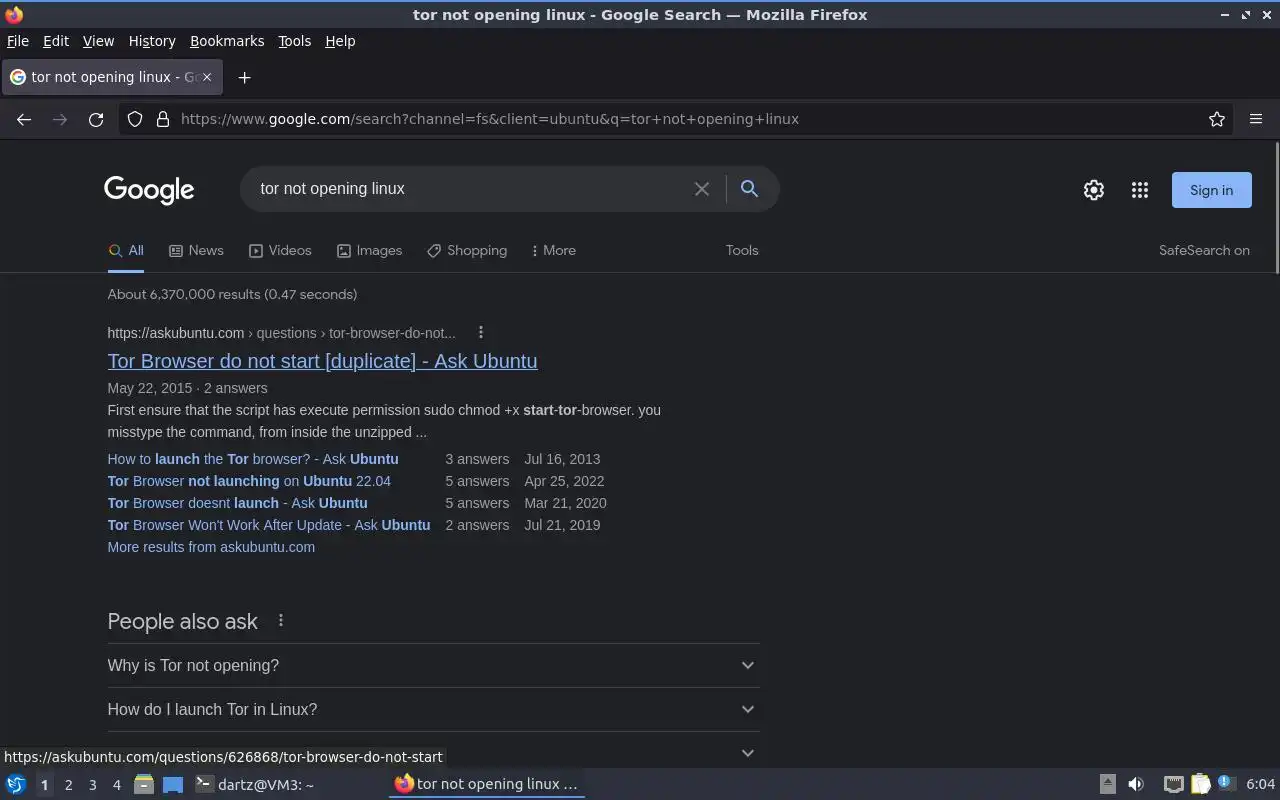The image size is (1280, 800).
Task: Open the Help menu
Action: (x=340, y=41)
